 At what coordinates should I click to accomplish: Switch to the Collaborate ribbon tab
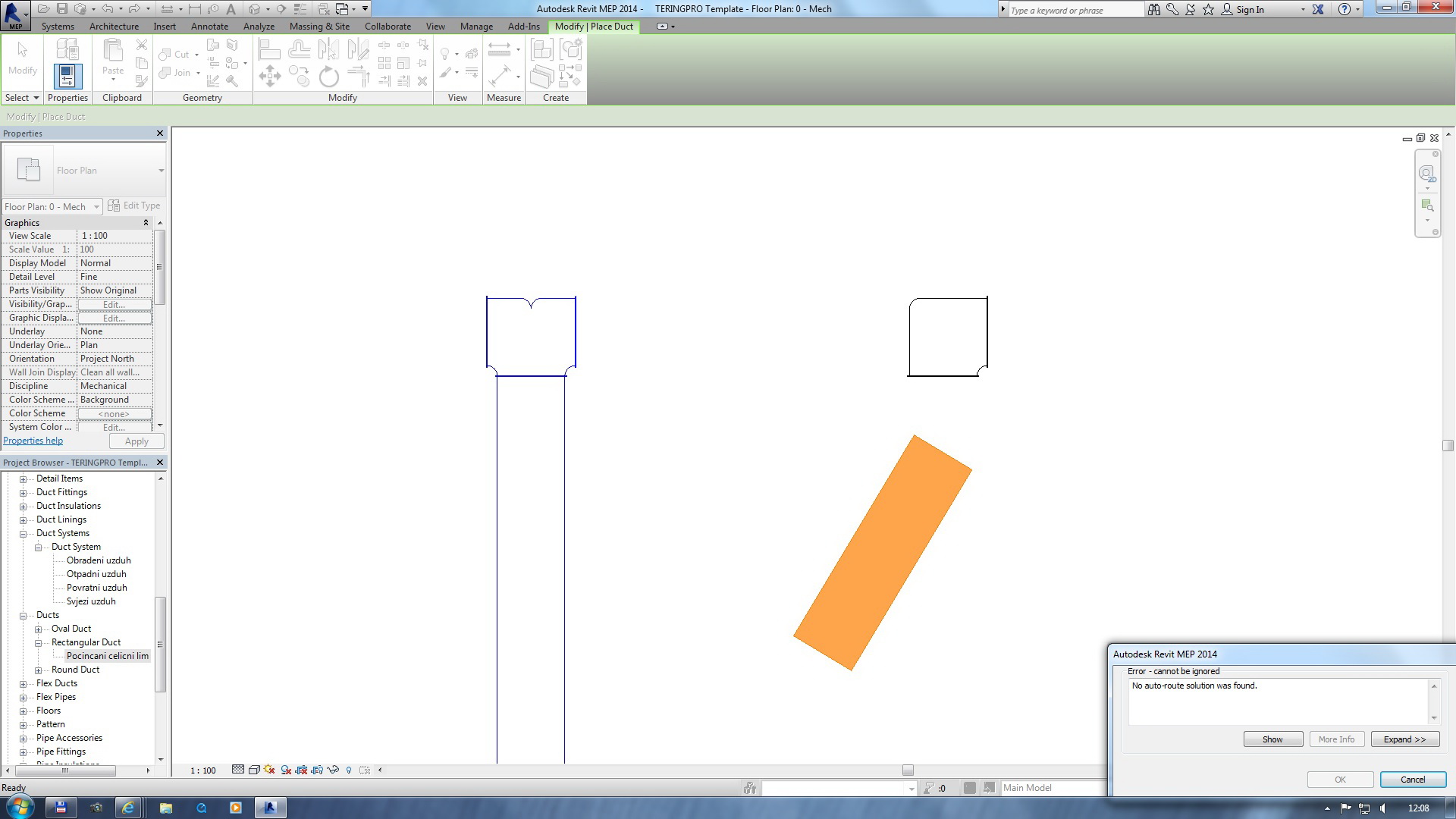coord(388,27)
